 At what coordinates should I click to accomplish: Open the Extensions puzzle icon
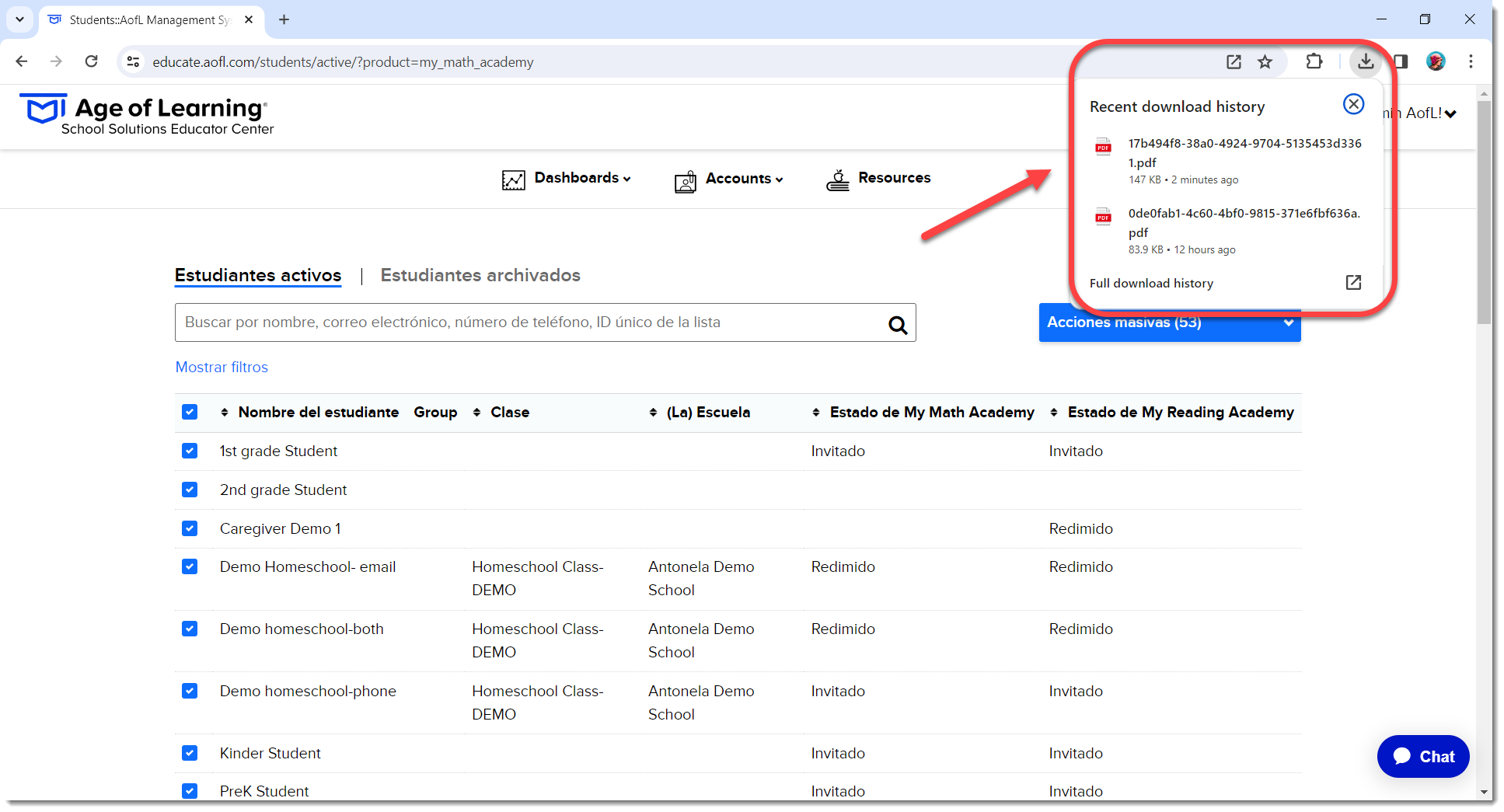(1314, 61)
